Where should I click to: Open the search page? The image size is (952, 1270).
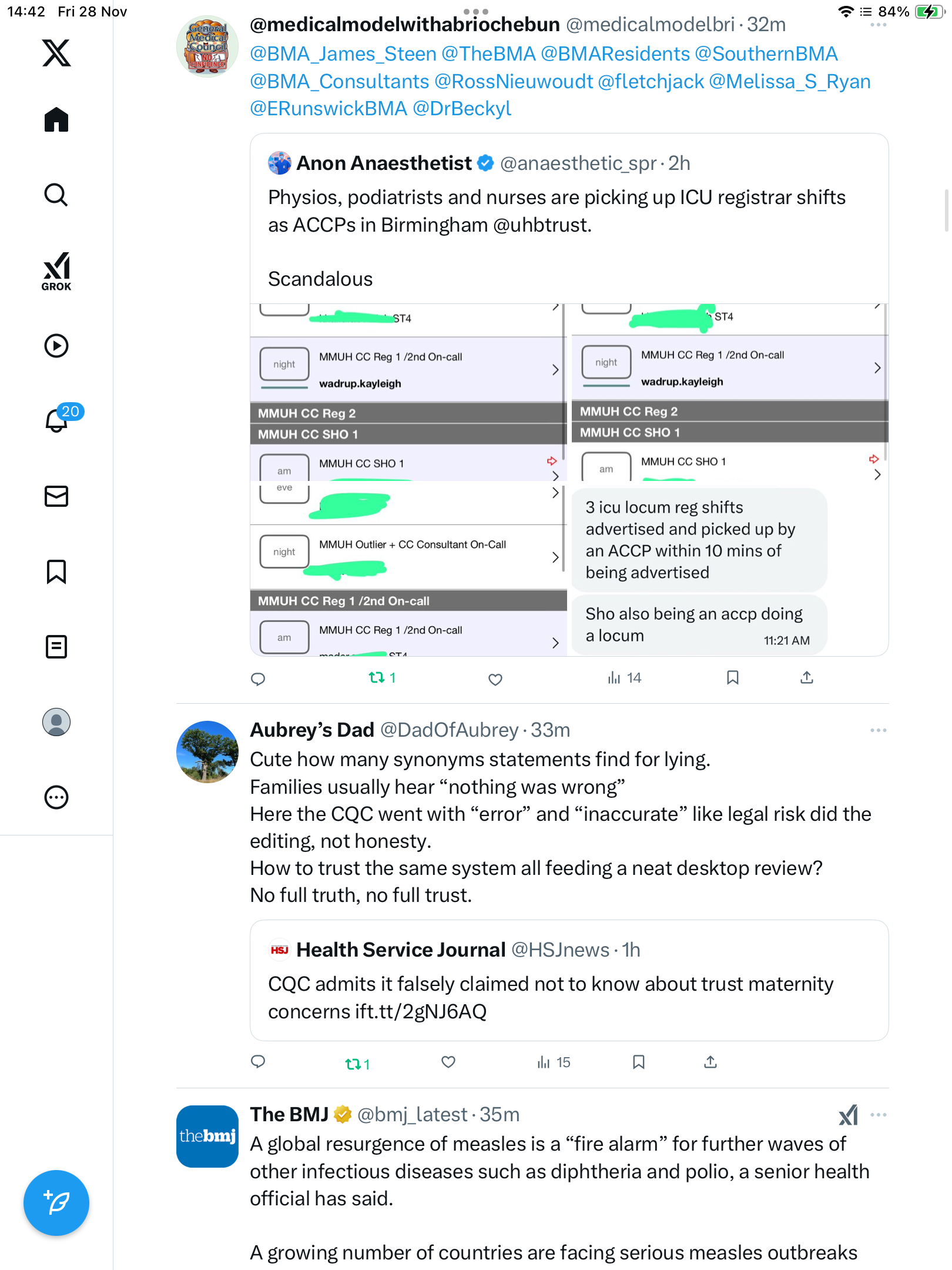point(56,195)
